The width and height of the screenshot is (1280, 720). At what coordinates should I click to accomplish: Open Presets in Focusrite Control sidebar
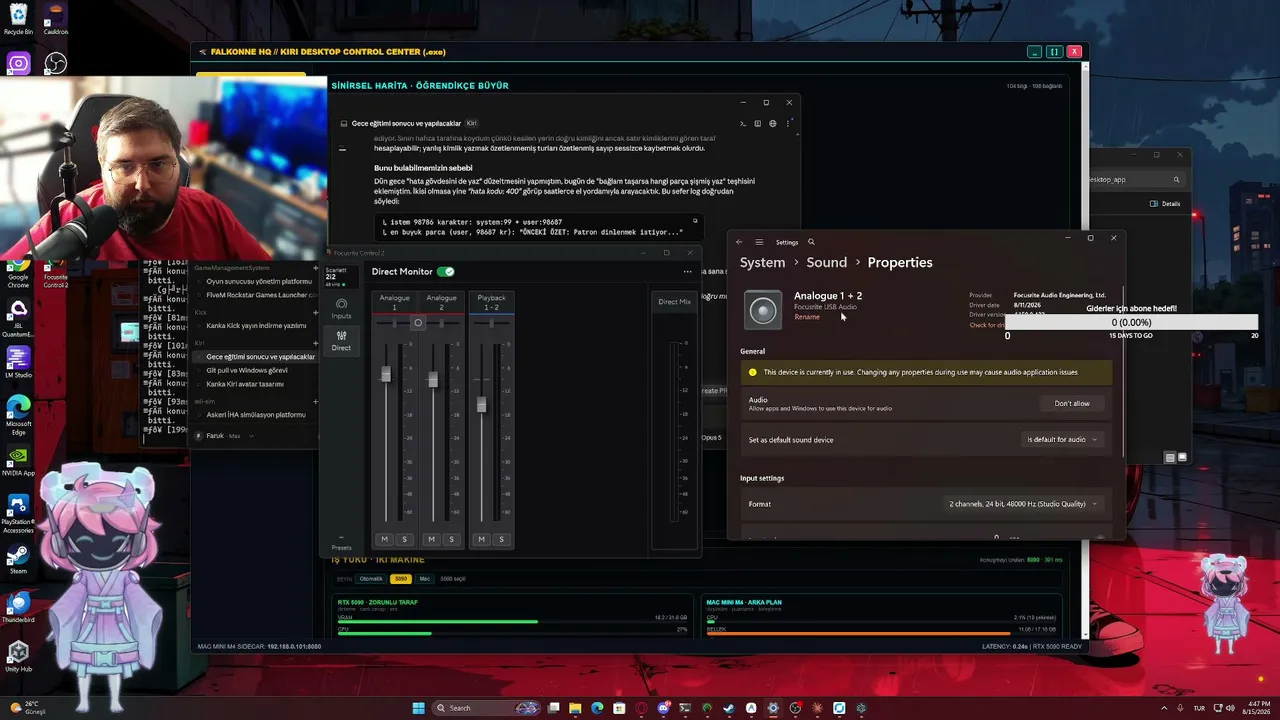pos(341,545)
